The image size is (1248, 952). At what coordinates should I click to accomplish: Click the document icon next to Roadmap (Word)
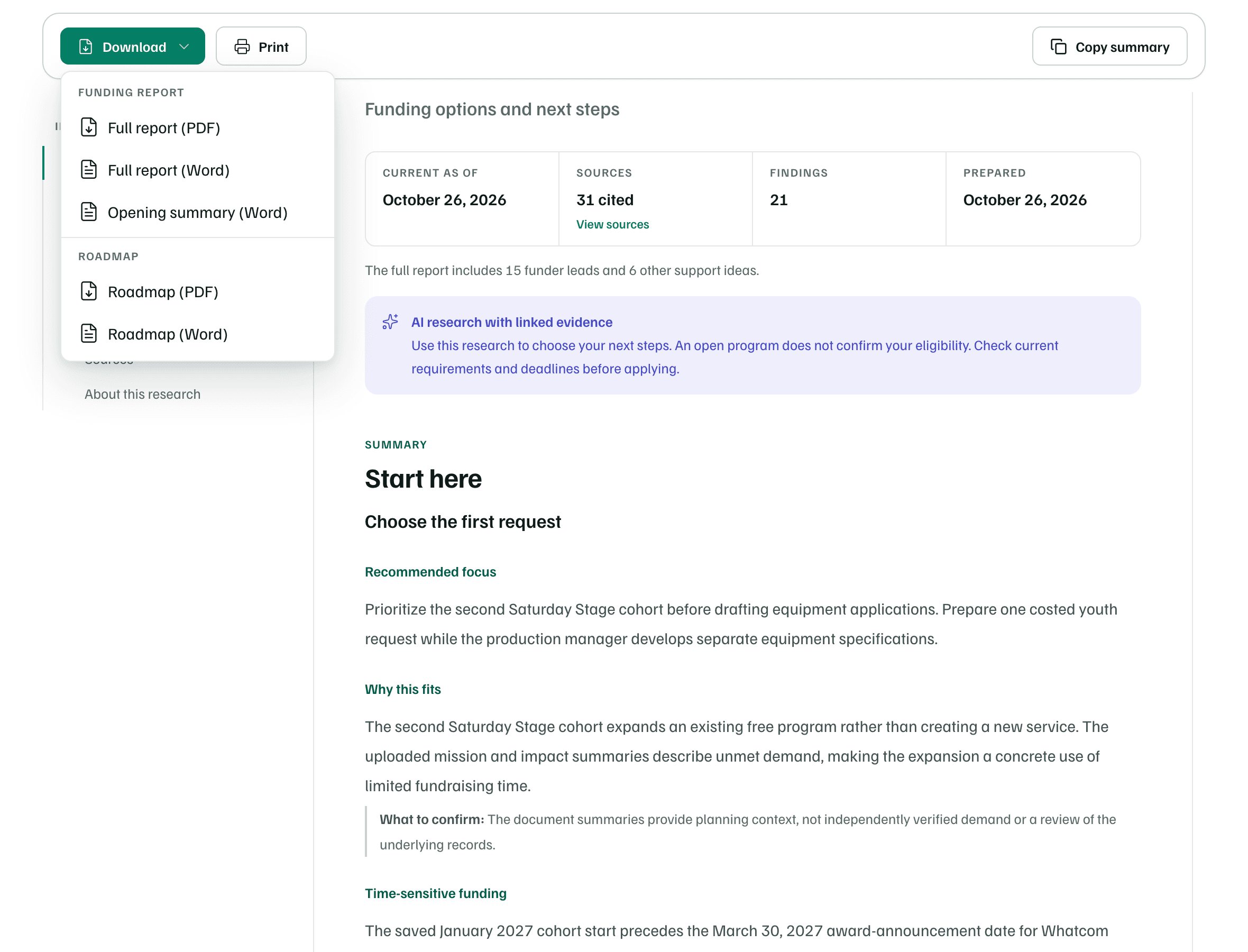coord(89,334)
